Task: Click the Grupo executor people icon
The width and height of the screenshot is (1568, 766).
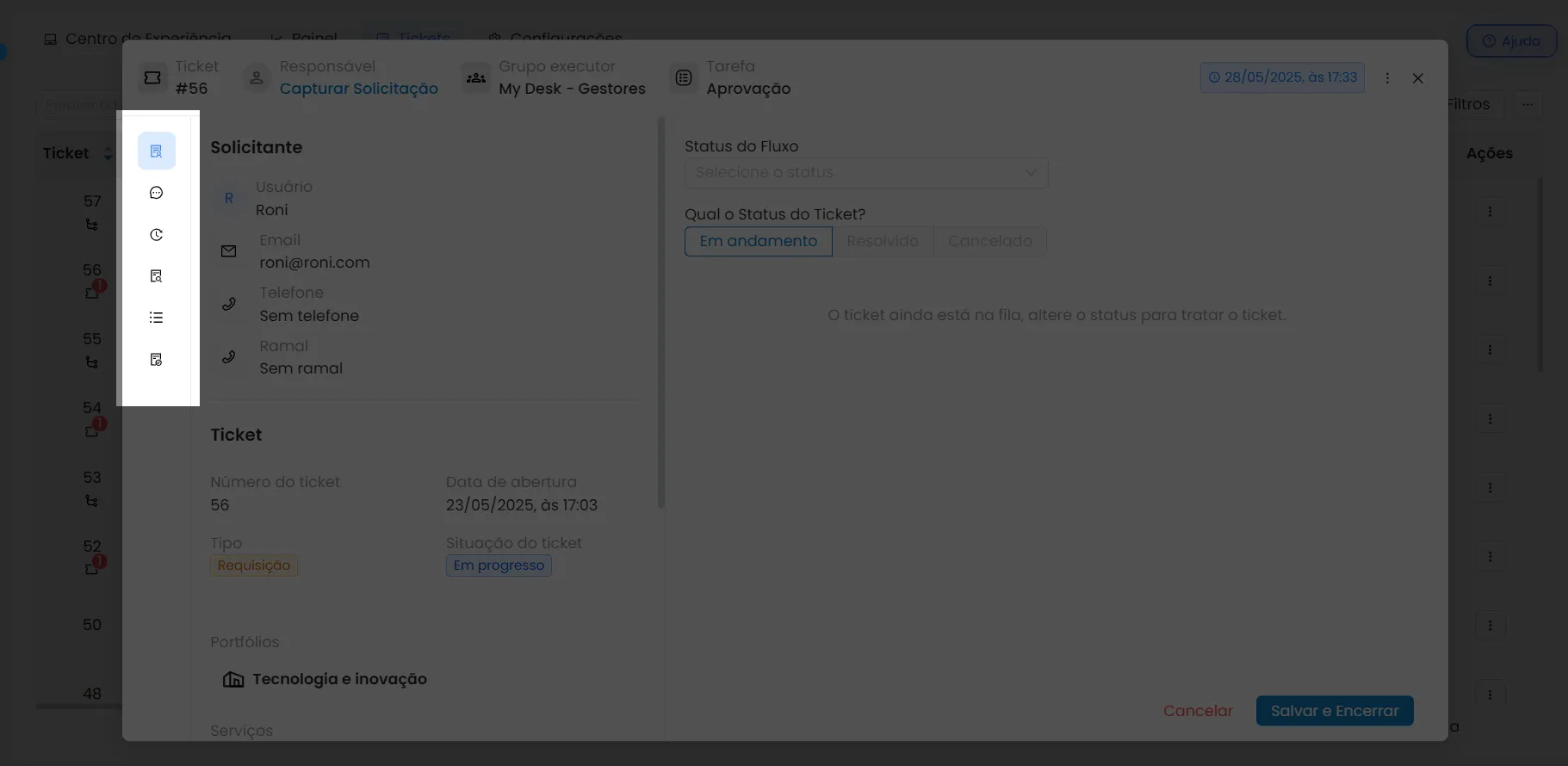Action: point(476,77)
